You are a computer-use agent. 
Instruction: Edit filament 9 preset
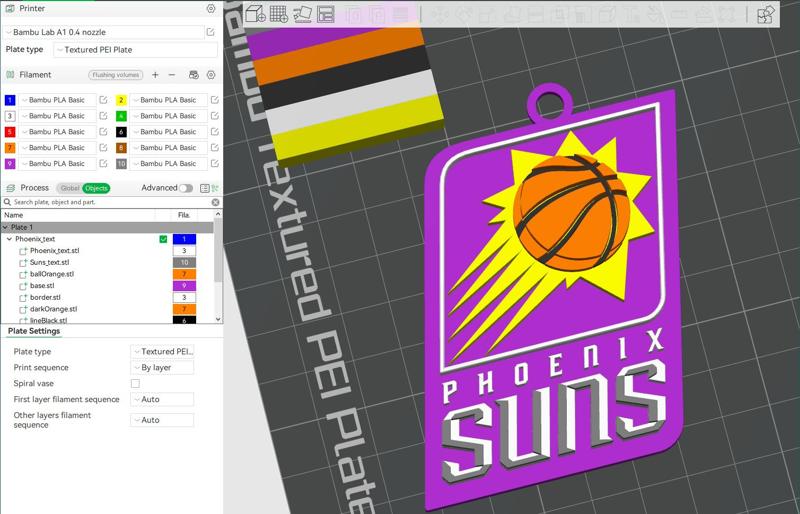(104, 163)
